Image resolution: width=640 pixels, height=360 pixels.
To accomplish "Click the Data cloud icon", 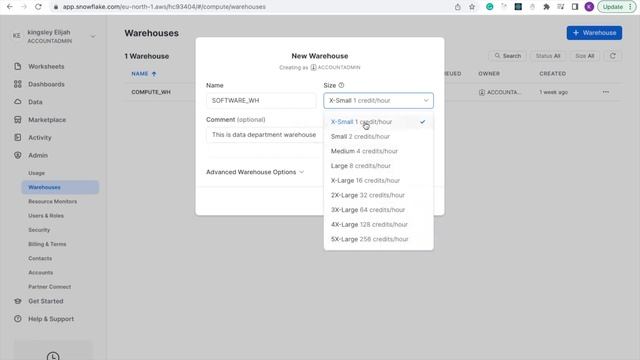I will pyautogui.click(x=18, y=102).
